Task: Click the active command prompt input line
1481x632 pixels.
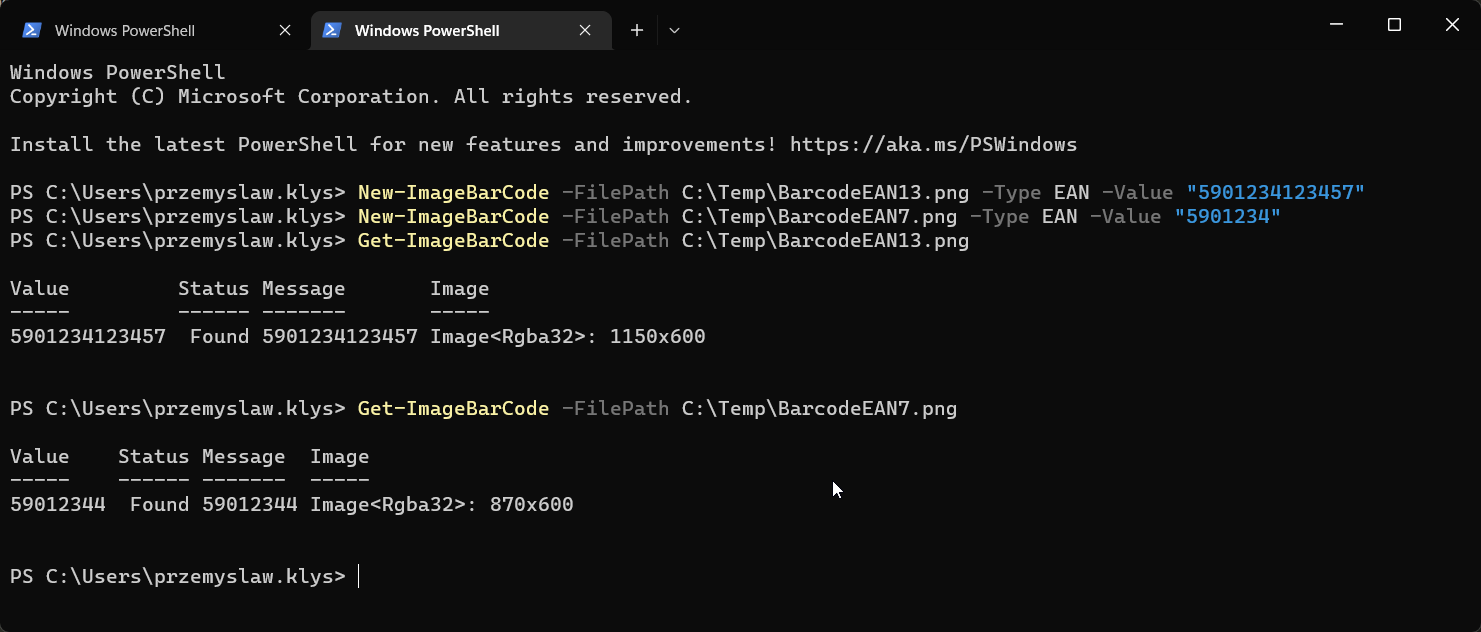Action: (360, 576)
